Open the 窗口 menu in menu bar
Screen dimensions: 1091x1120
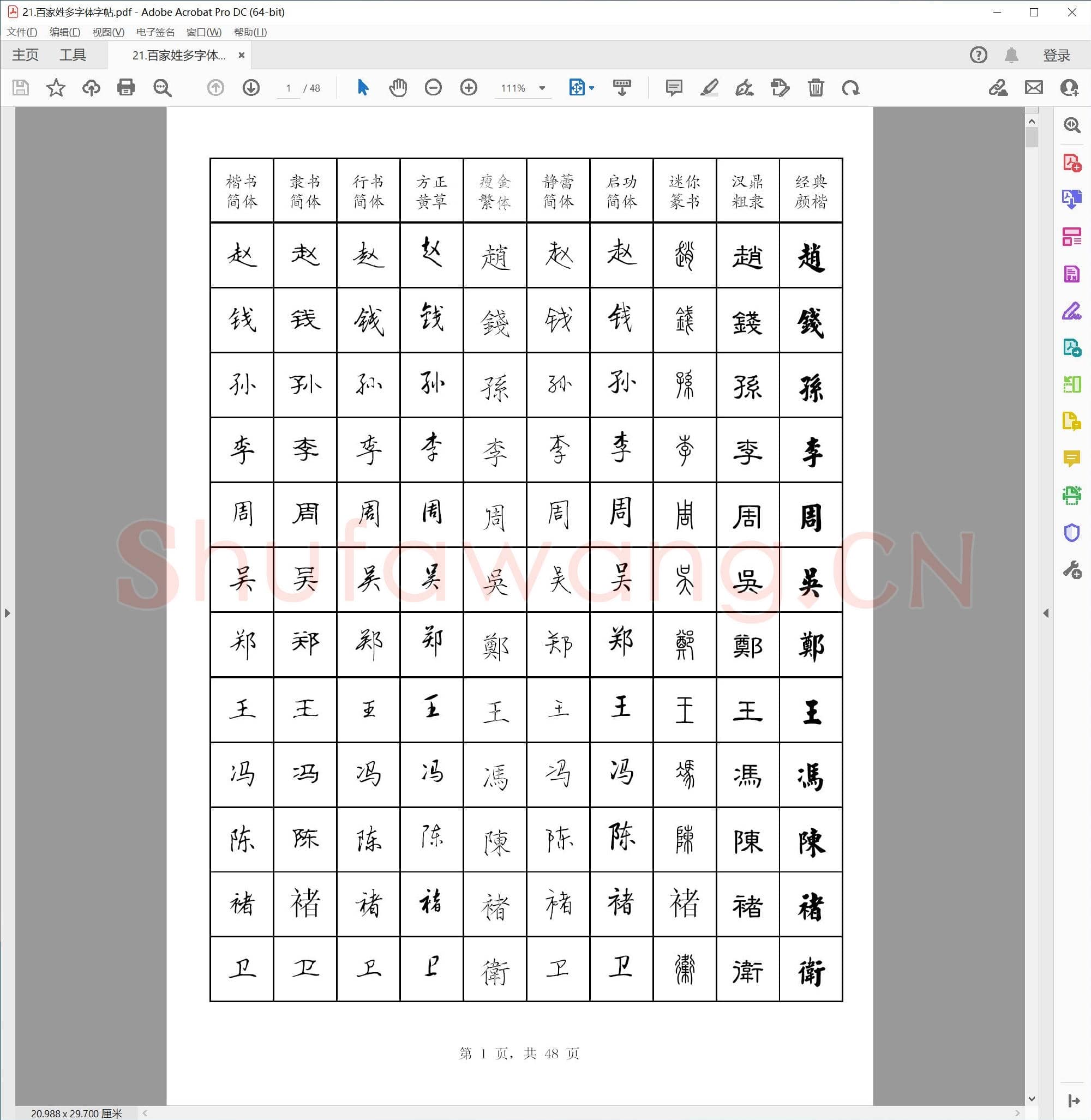coord(203,33)
